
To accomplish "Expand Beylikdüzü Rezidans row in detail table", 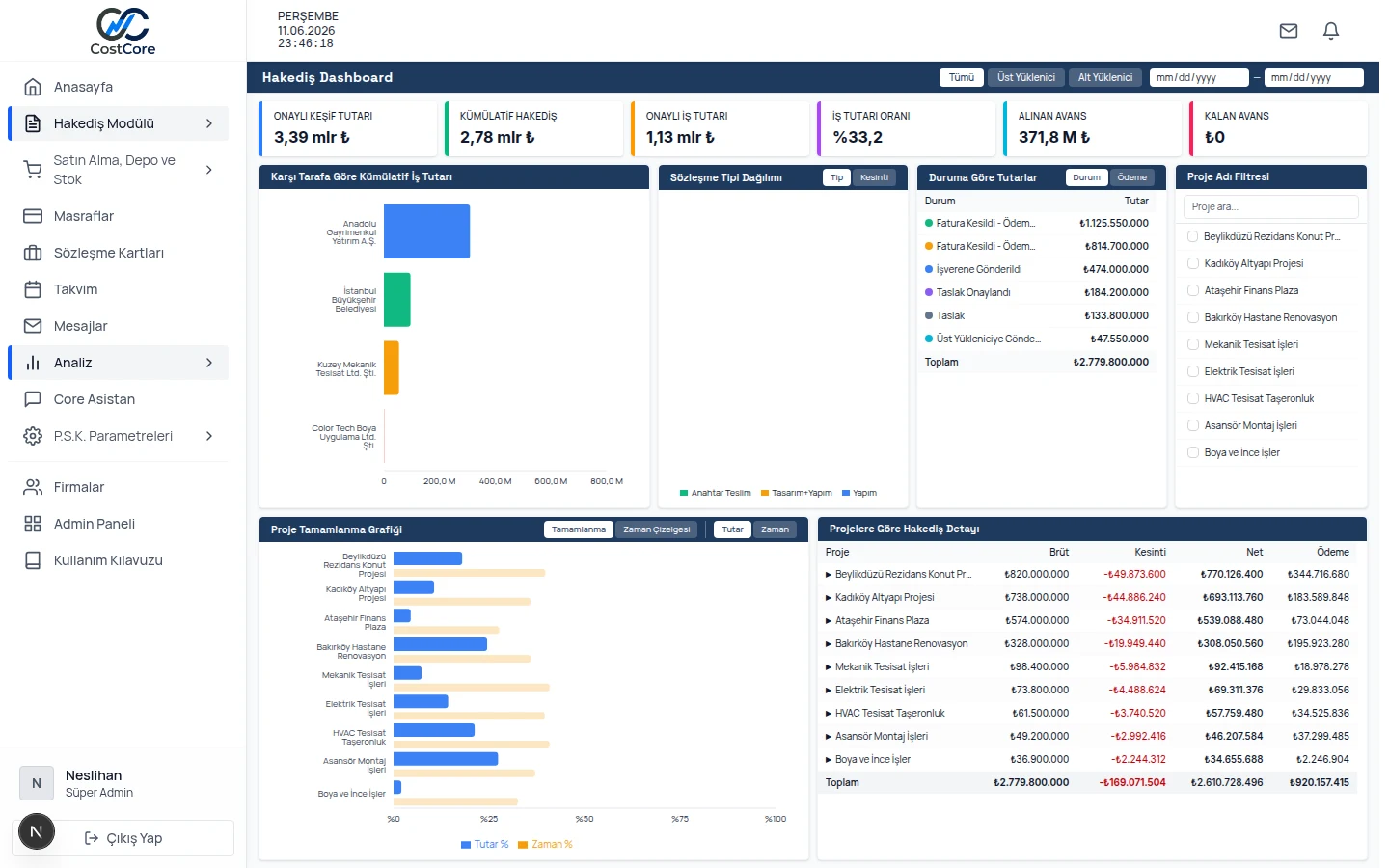I will tap(829, 574).
